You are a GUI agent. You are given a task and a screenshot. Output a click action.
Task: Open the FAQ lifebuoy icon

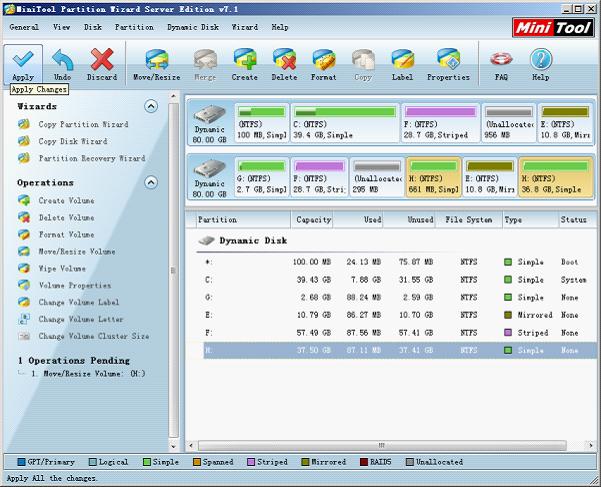501,64
